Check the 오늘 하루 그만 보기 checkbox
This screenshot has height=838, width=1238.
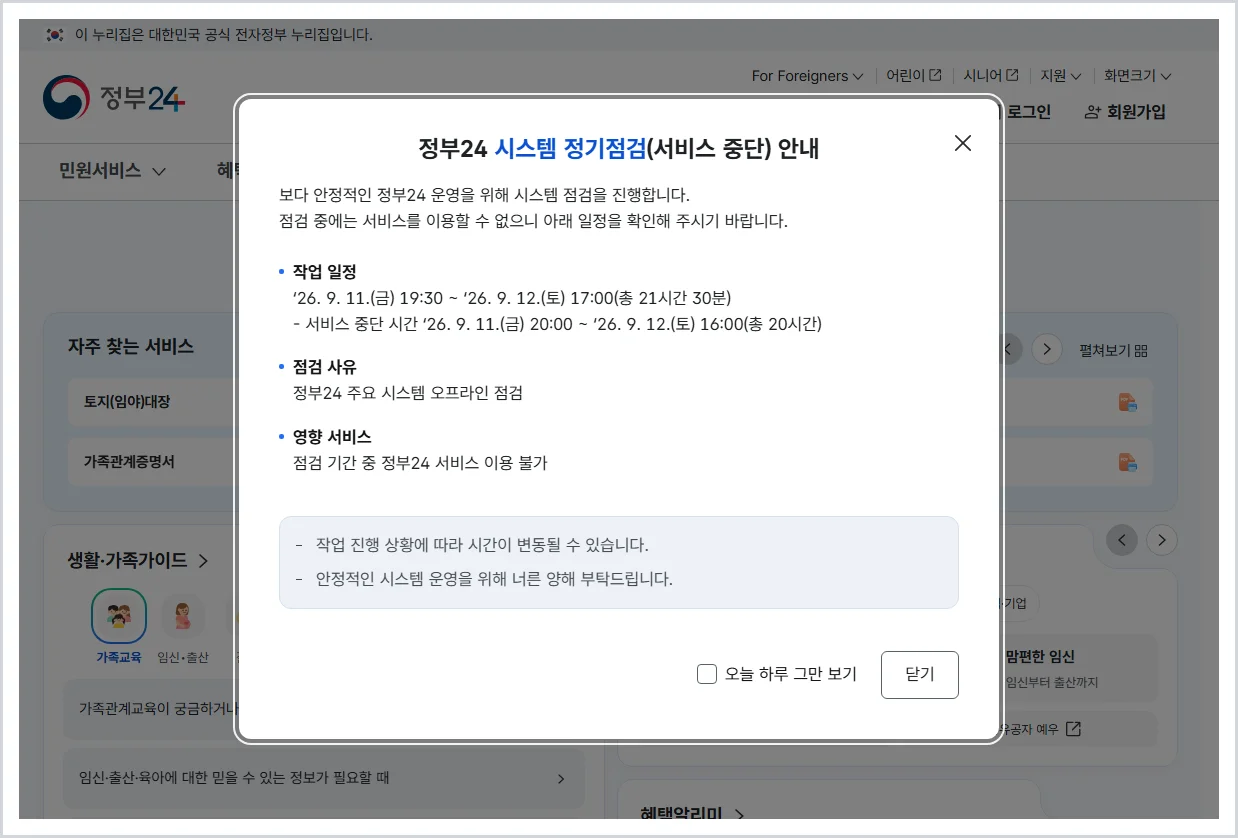(707, 674)
